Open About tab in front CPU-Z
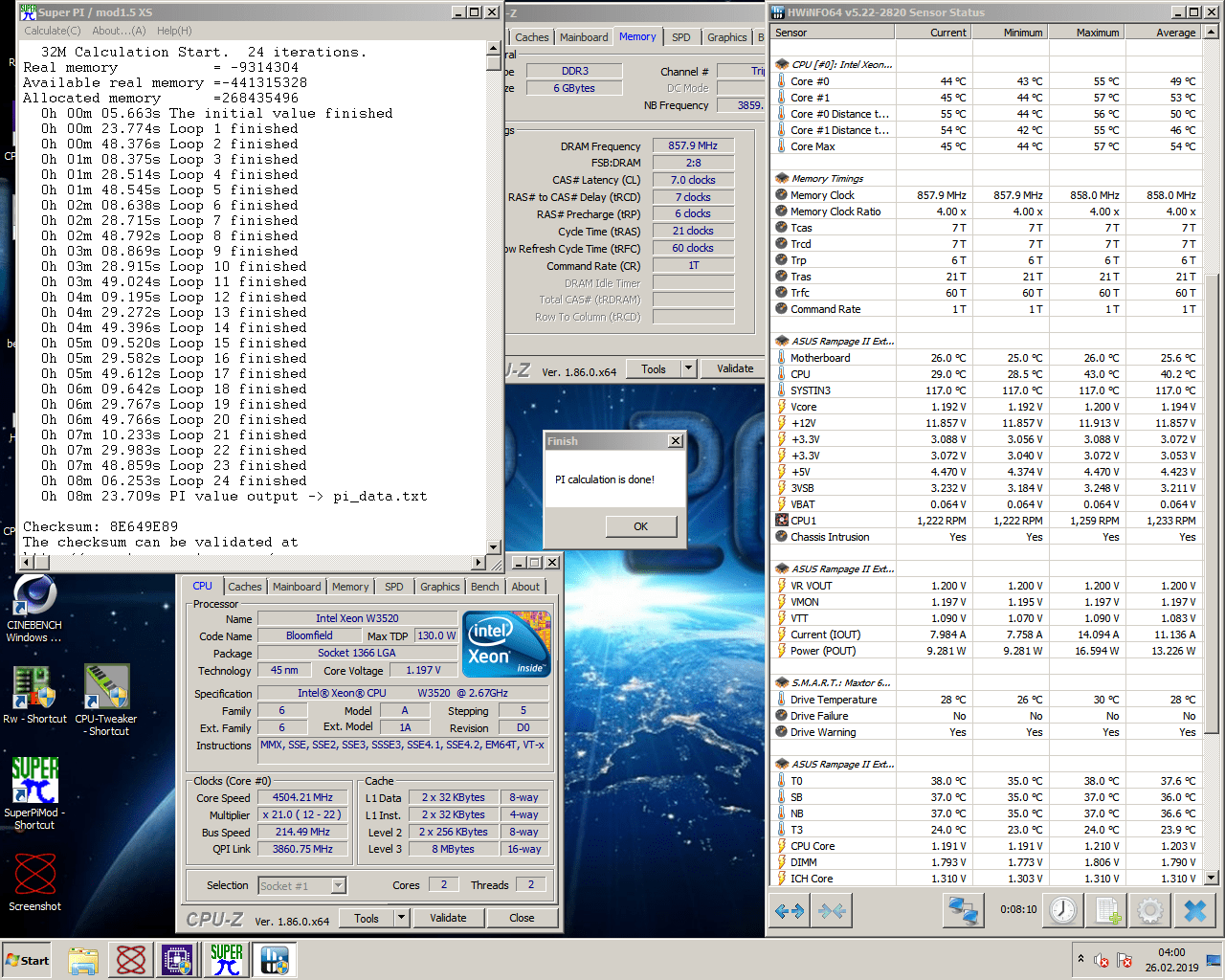The height and width of the screenshot is (980, 1225). tap(524, 587)
